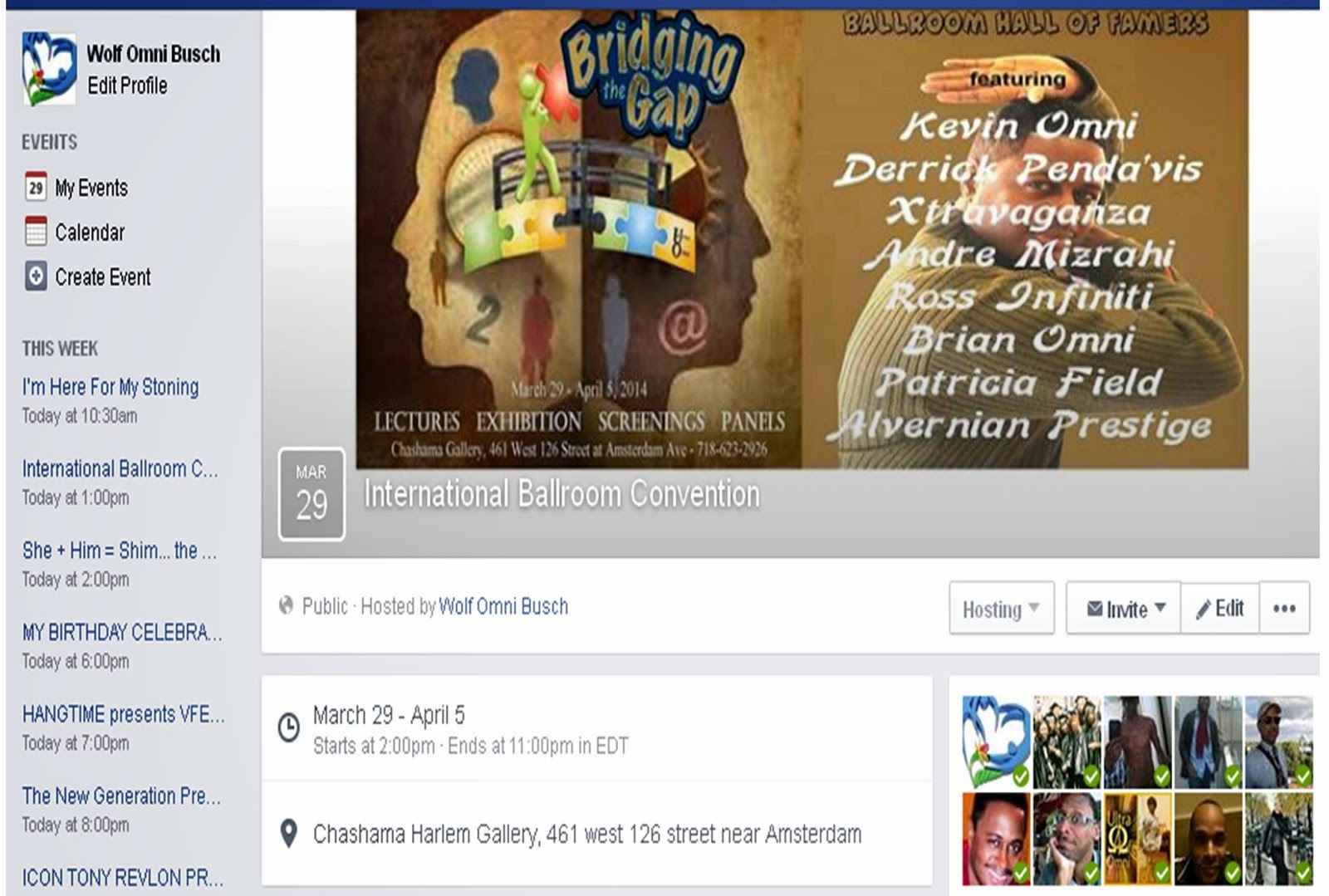Click the clock icon beside event dates
Viewport: 1329px width, 896px height.
[x=288, y=727]
